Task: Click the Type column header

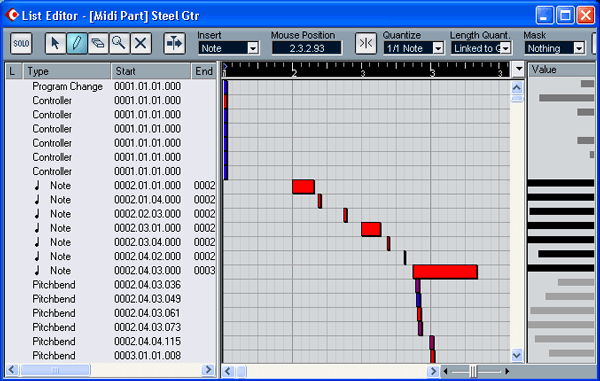Action: pos(67,71)
